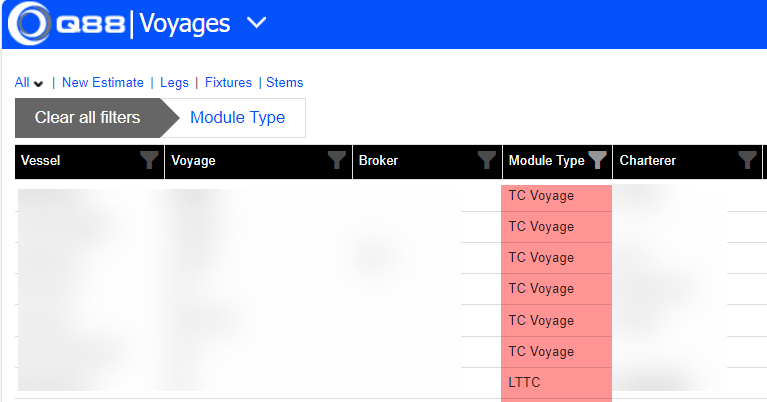This screenshot has height=402, width=767.
Task: Go to the Legs view
Action: (x=174, y=83)
